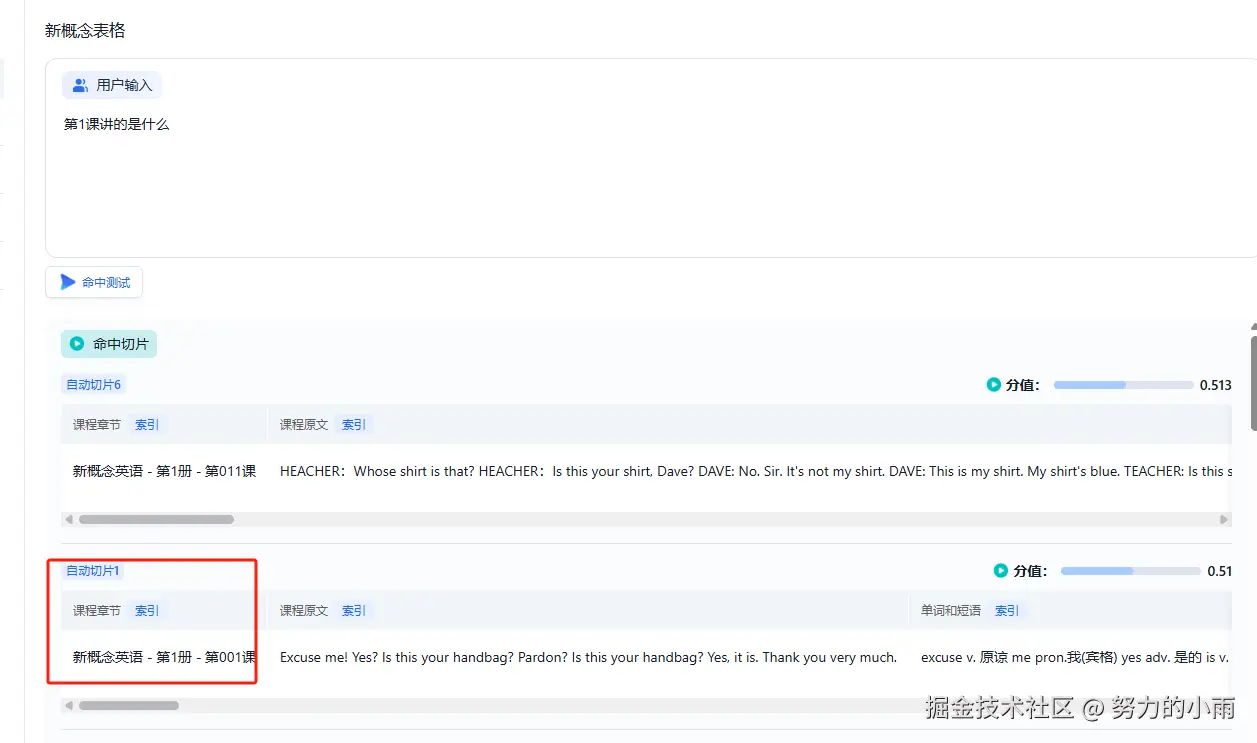1257x743 pixels.
Task: Click the 用户输入 label
Action: 124,86
